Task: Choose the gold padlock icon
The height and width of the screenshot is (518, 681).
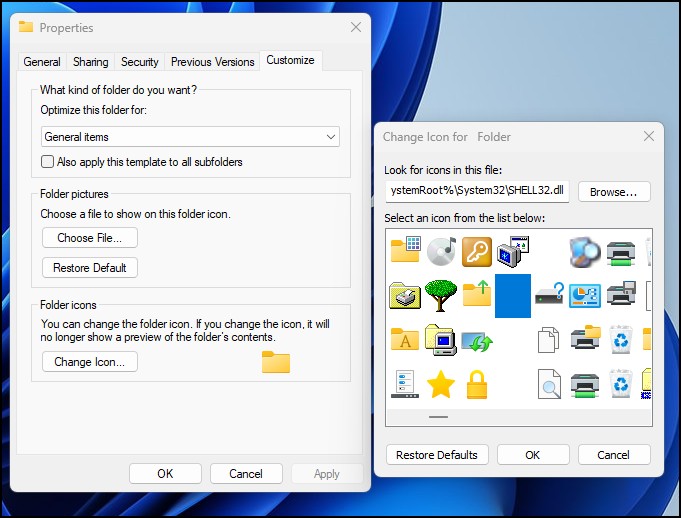Action: click(x=477, y=384)
